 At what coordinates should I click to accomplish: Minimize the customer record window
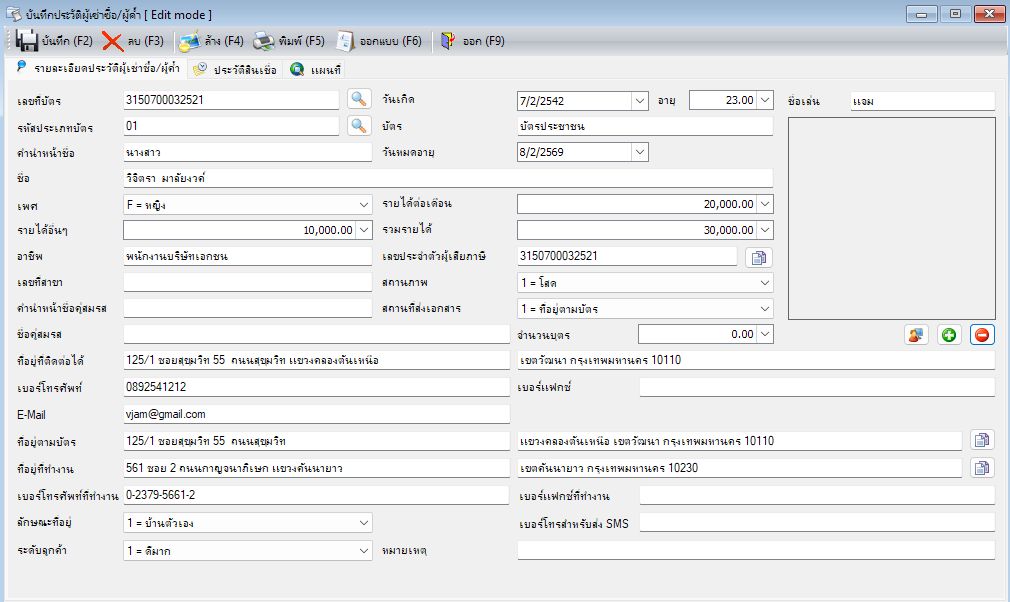tap(922, 14)
